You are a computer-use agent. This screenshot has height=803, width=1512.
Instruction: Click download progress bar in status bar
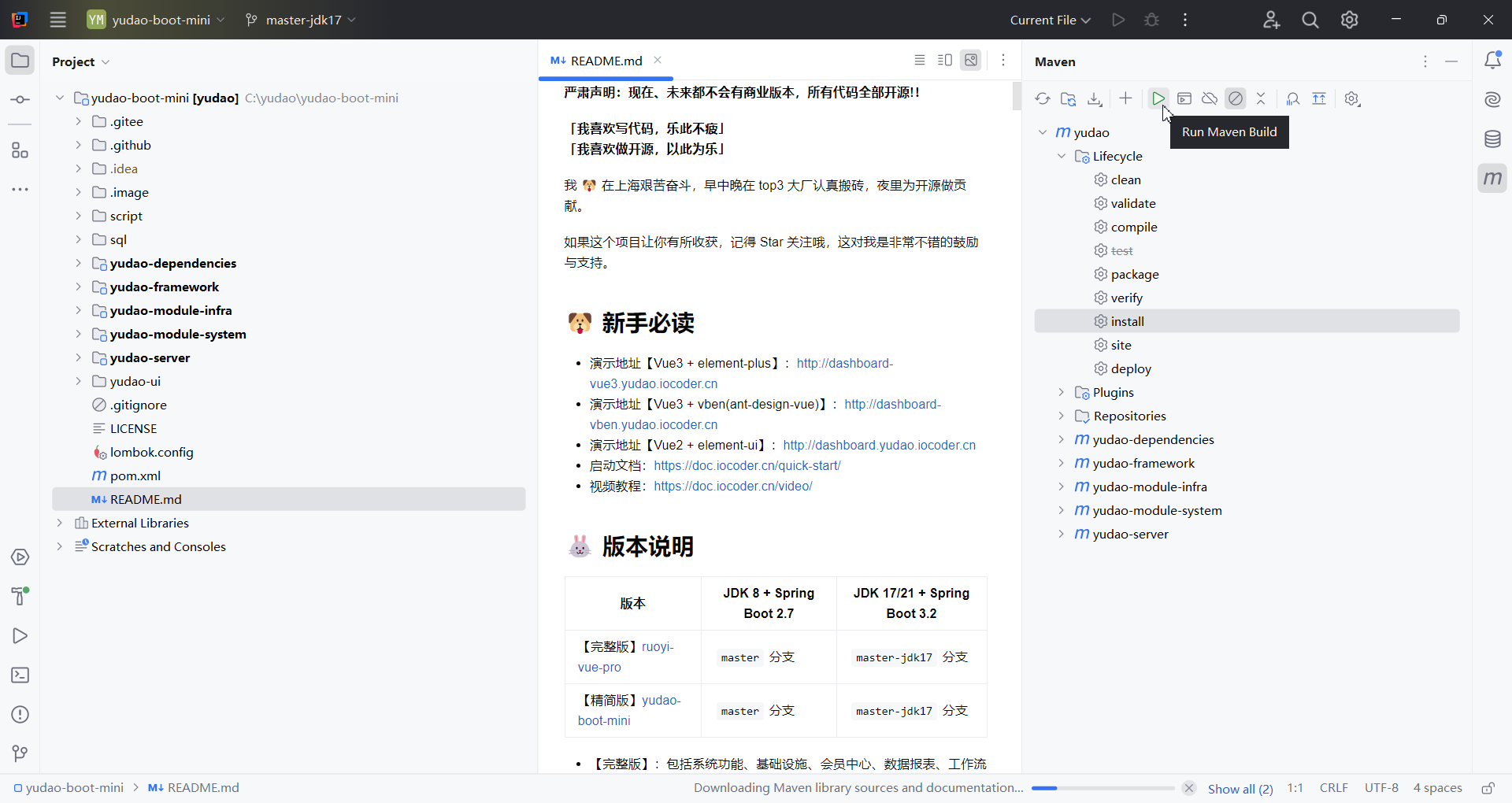(1102, 788)
